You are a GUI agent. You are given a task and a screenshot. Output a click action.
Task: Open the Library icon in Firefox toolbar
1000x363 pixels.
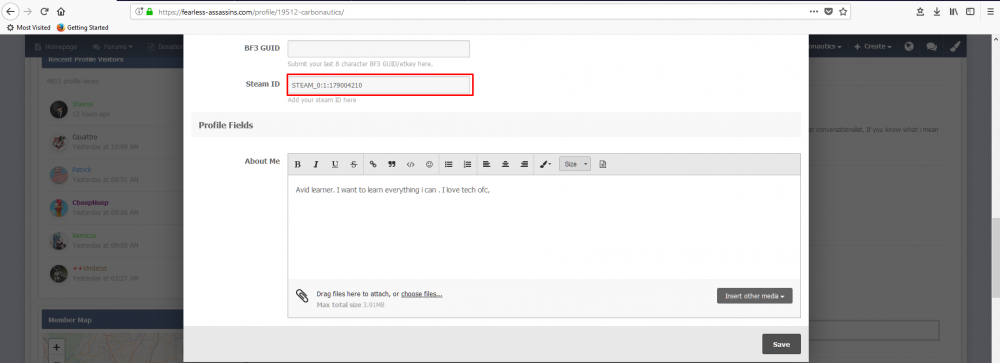click(x=954, y=11)
